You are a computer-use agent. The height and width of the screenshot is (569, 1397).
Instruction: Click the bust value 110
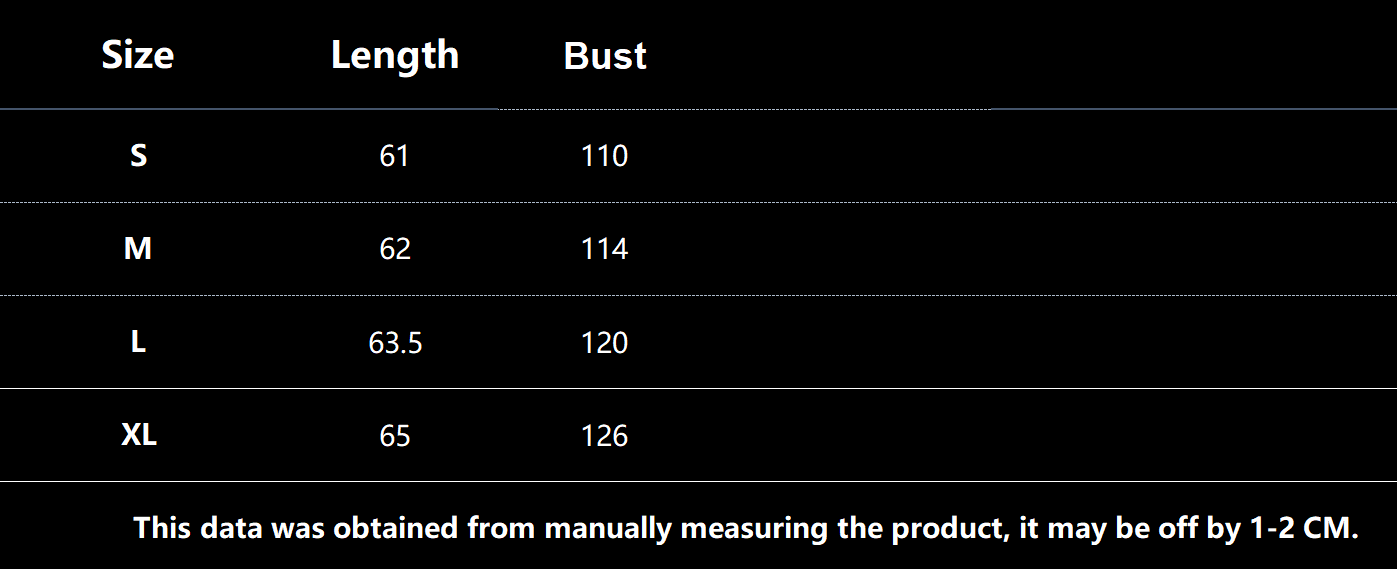click(604, 156)
